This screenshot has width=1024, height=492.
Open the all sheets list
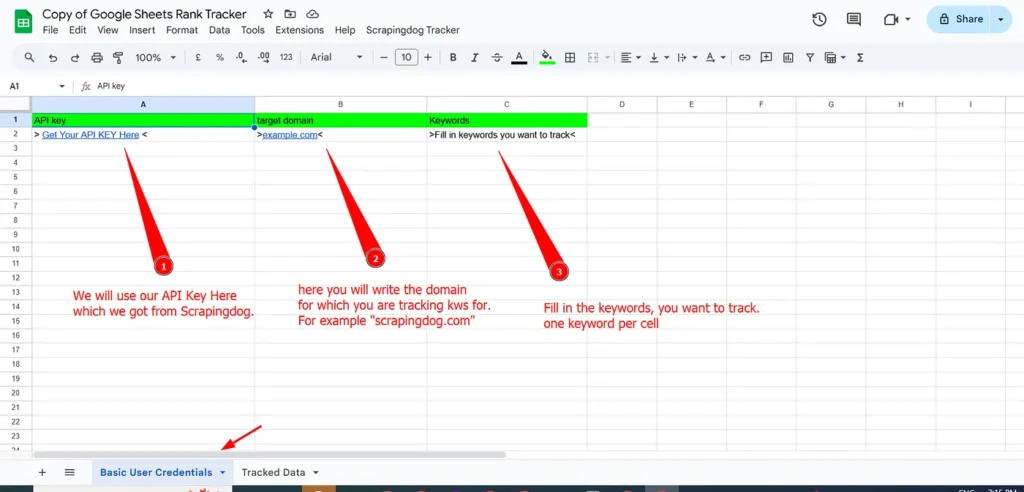tap(70, 472)
